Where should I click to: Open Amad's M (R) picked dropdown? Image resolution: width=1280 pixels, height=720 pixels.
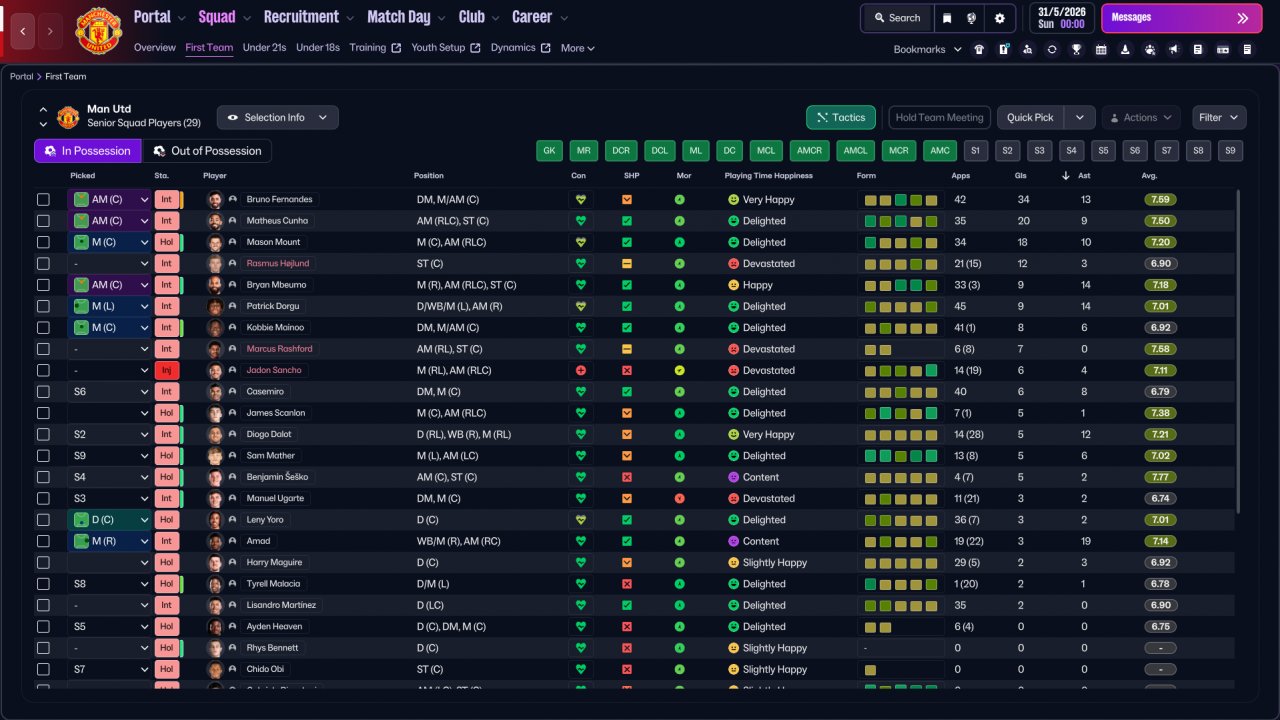point(109,541)
